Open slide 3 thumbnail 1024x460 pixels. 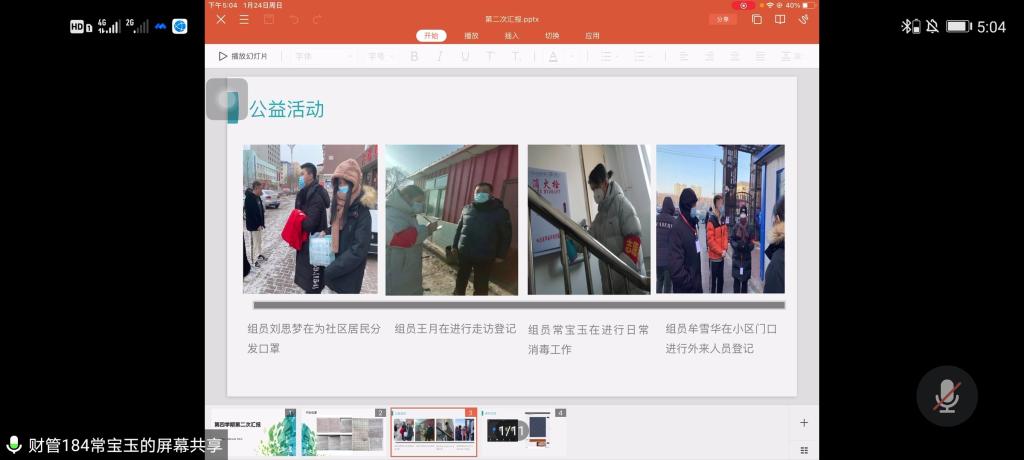pos(434,433)
